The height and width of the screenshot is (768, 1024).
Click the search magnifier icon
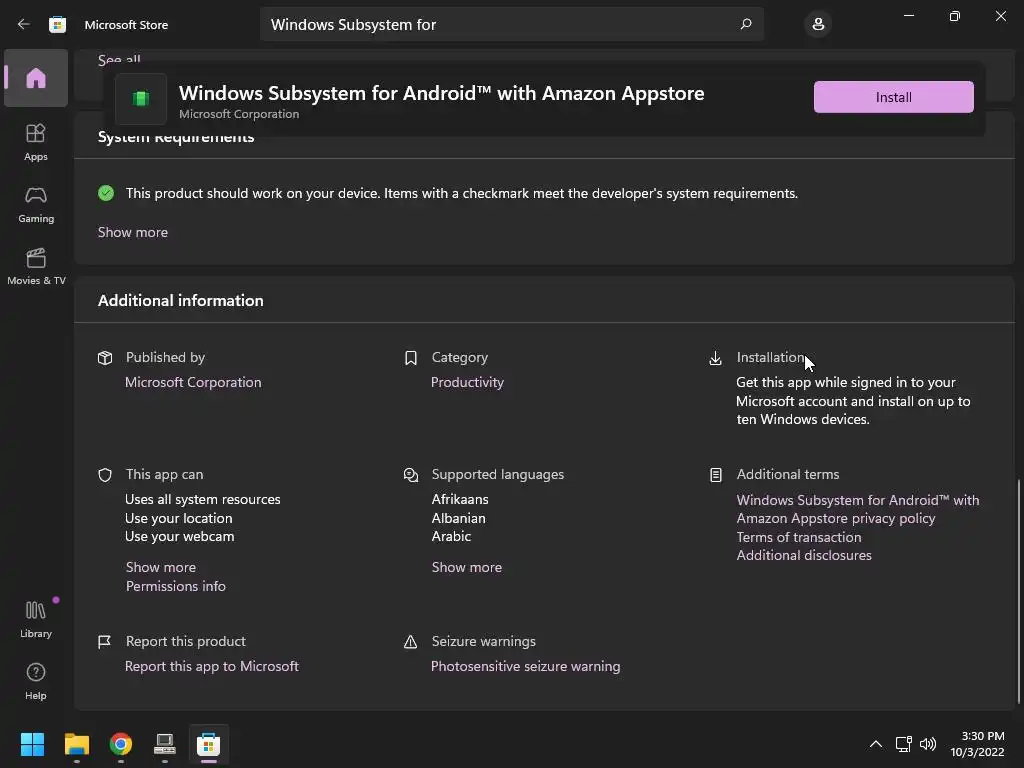click(746, 24)
